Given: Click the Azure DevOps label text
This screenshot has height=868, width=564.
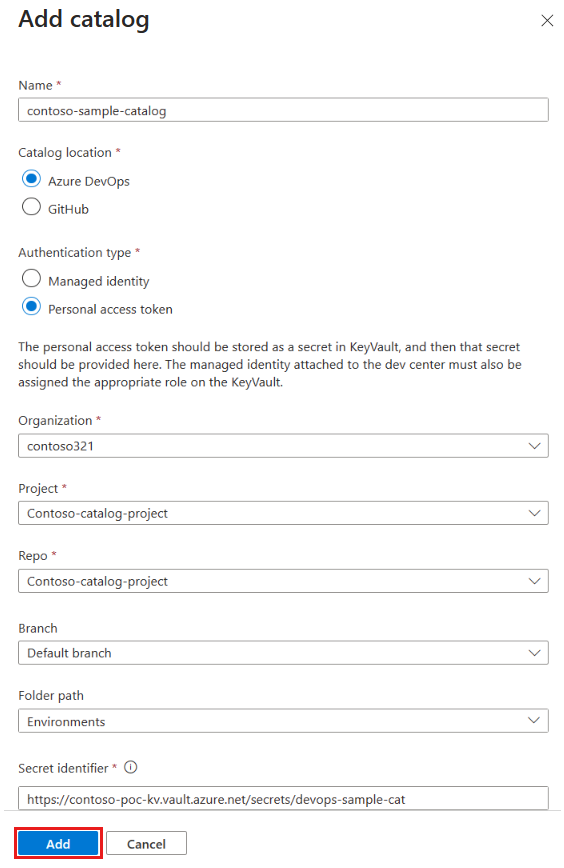Looking at the screenshot, I should pos(89,182).
